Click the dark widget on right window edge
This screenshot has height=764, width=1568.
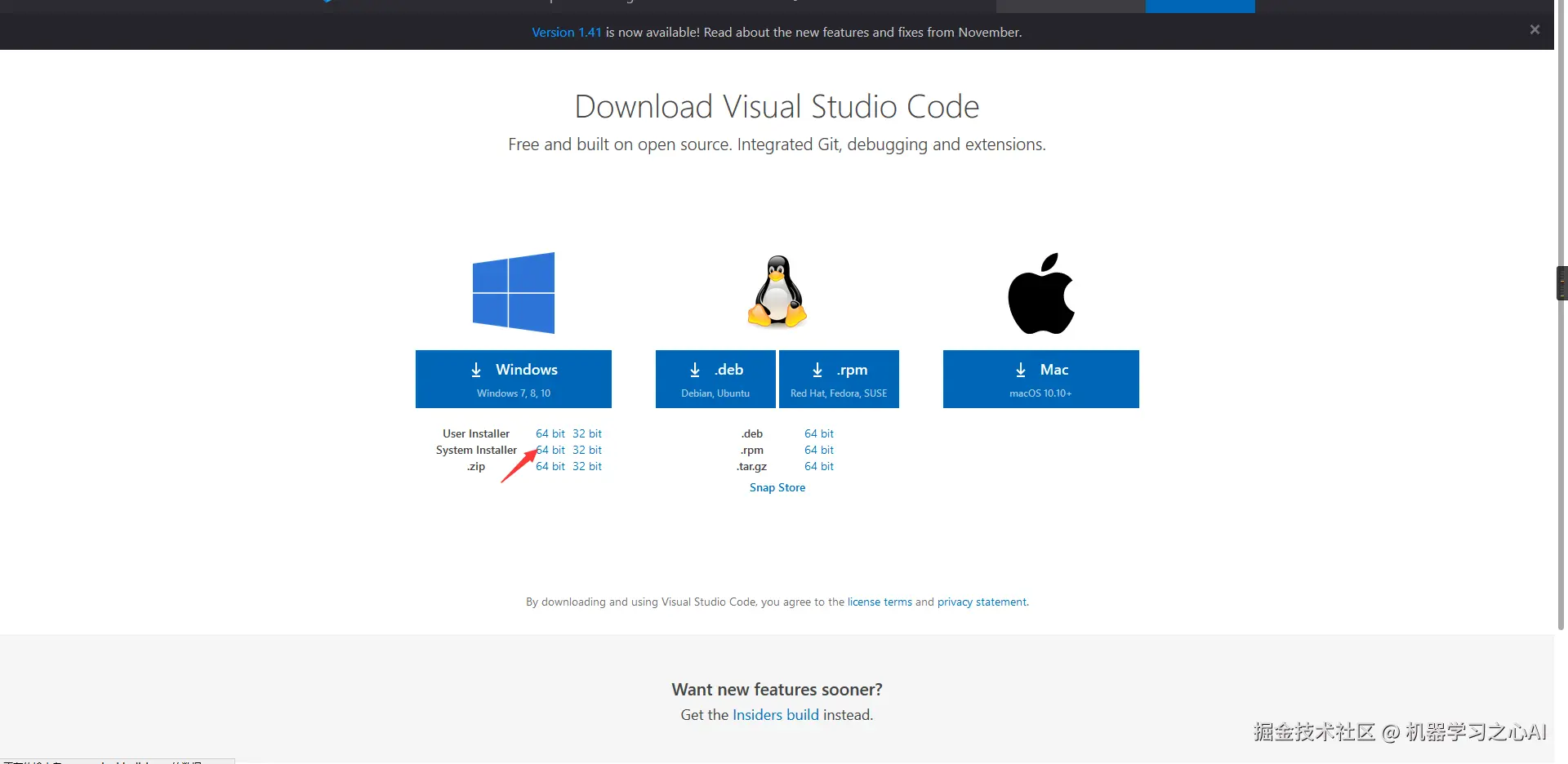(x=1562, y=283)
